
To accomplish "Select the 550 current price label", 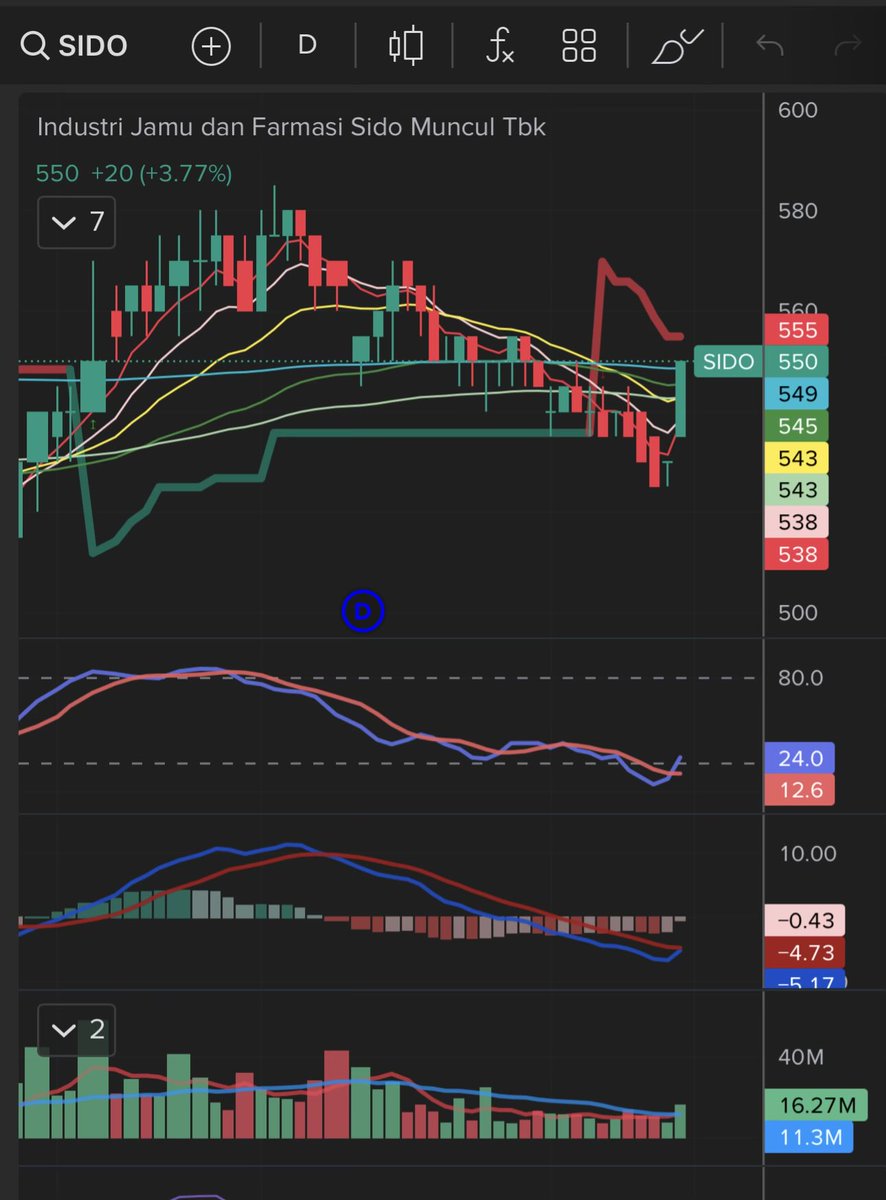I will (798, 362).
